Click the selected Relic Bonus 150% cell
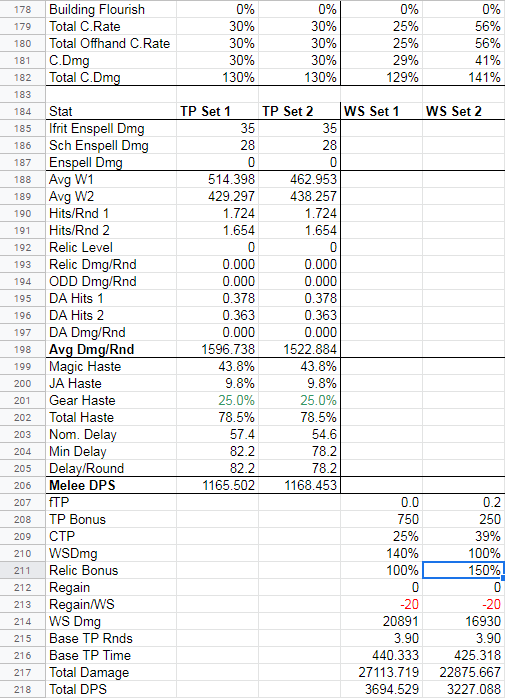The height and width of the screenshot is (698, 505). point(464,570)
